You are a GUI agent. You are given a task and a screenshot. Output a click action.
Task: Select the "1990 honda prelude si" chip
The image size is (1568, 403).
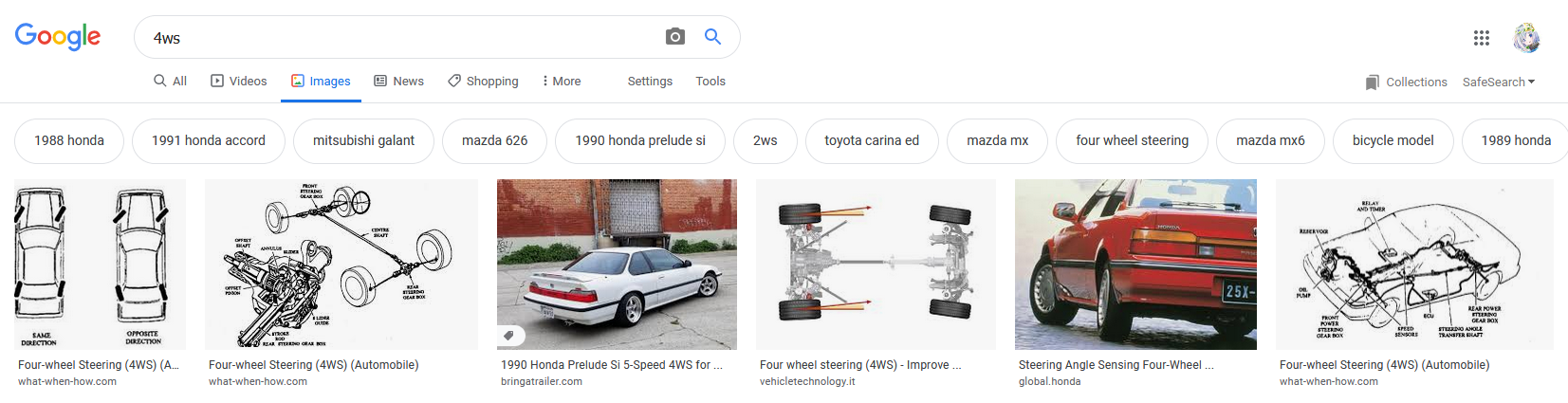click(x=640, y=140)
